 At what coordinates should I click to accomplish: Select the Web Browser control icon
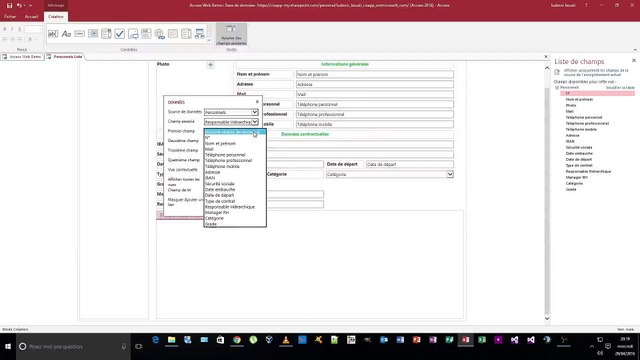tap(93, 34)
